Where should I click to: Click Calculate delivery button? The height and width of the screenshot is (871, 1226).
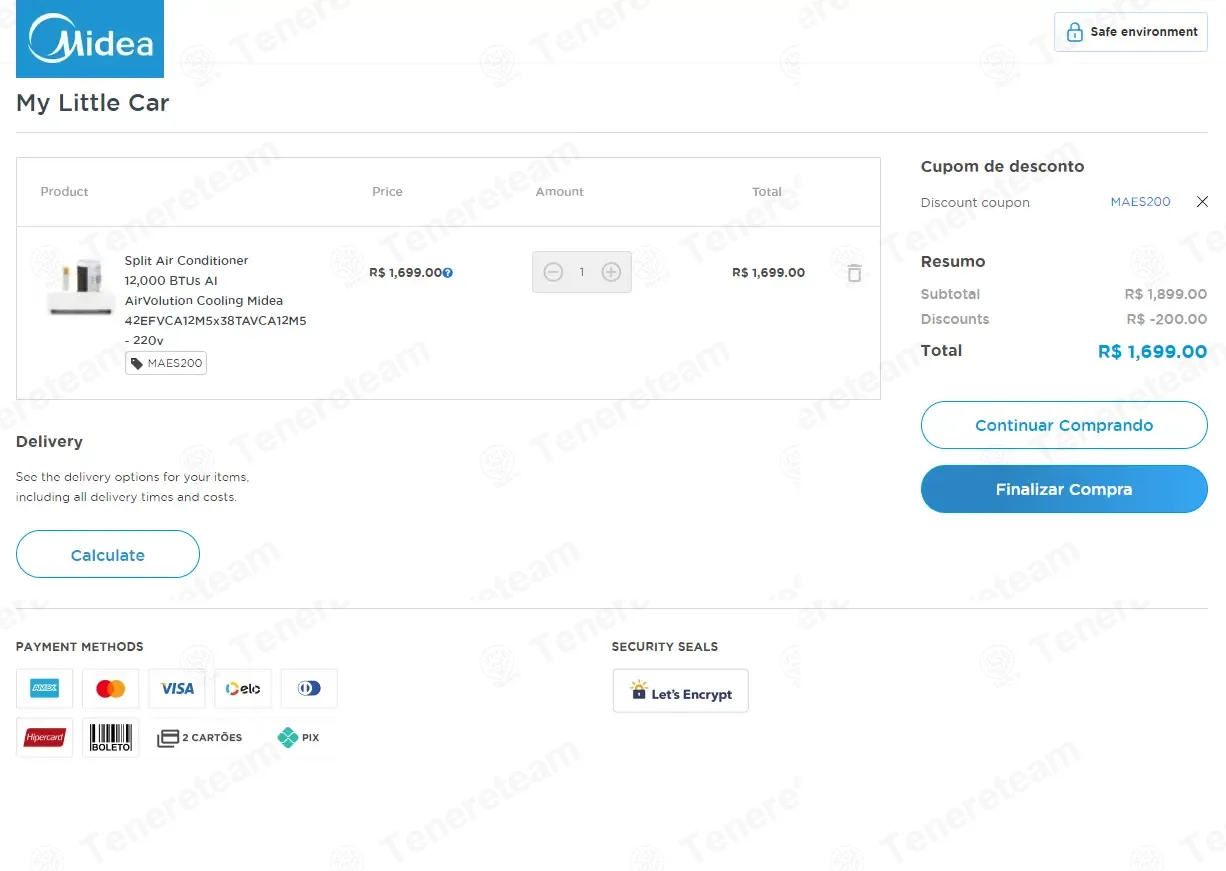(108, 554)
